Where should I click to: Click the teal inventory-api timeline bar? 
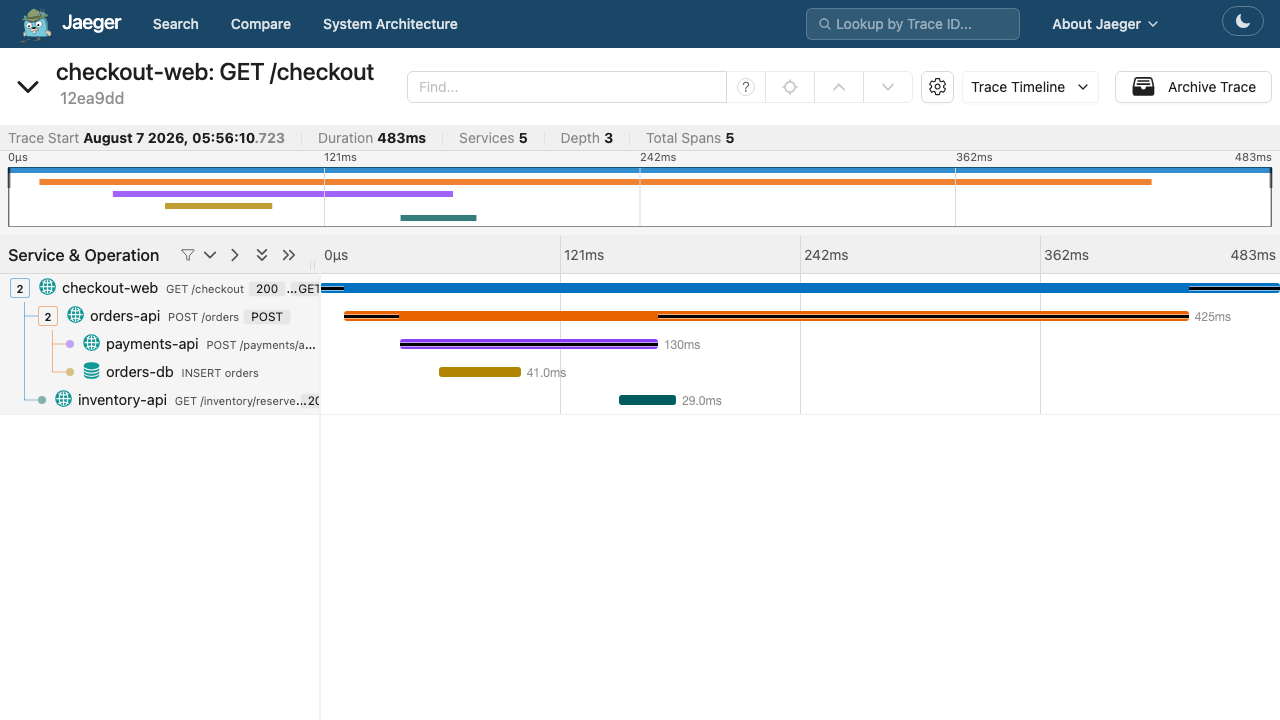[x=647, y=400]
